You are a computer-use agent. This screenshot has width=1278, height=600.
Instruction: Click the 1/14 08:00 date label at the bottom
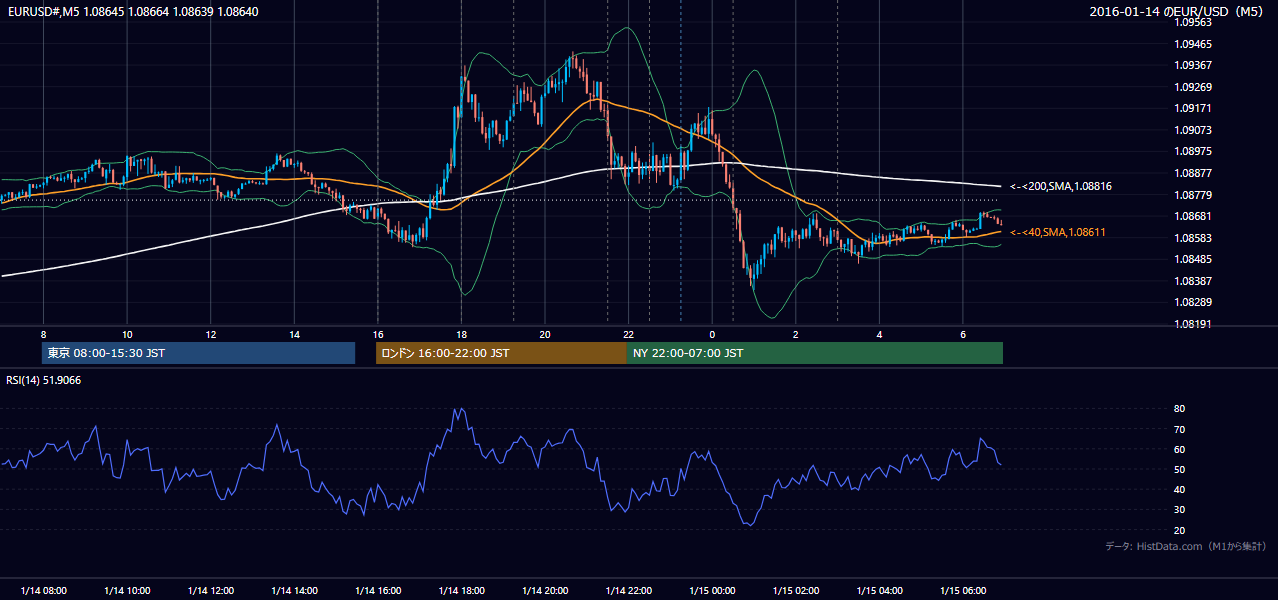[x=43, y=590]
